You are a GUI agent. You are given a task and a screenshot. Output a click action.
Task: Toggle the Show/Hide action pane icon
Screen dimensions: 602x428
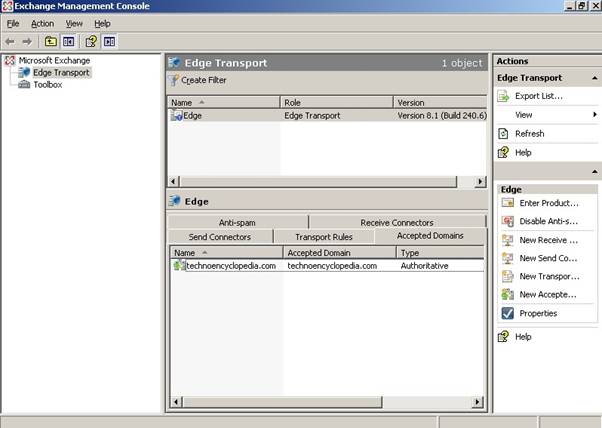(x=109, y=41)
